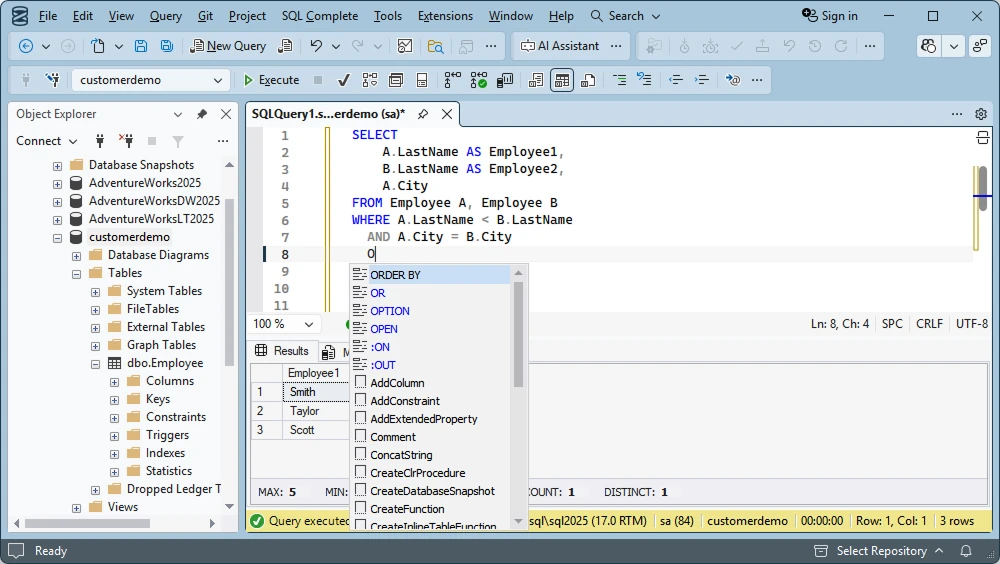The height and width of the screenshot is (564, 1000).
Task: Tick the ConcatString snippet checkbox
Action: click(360, 454)
